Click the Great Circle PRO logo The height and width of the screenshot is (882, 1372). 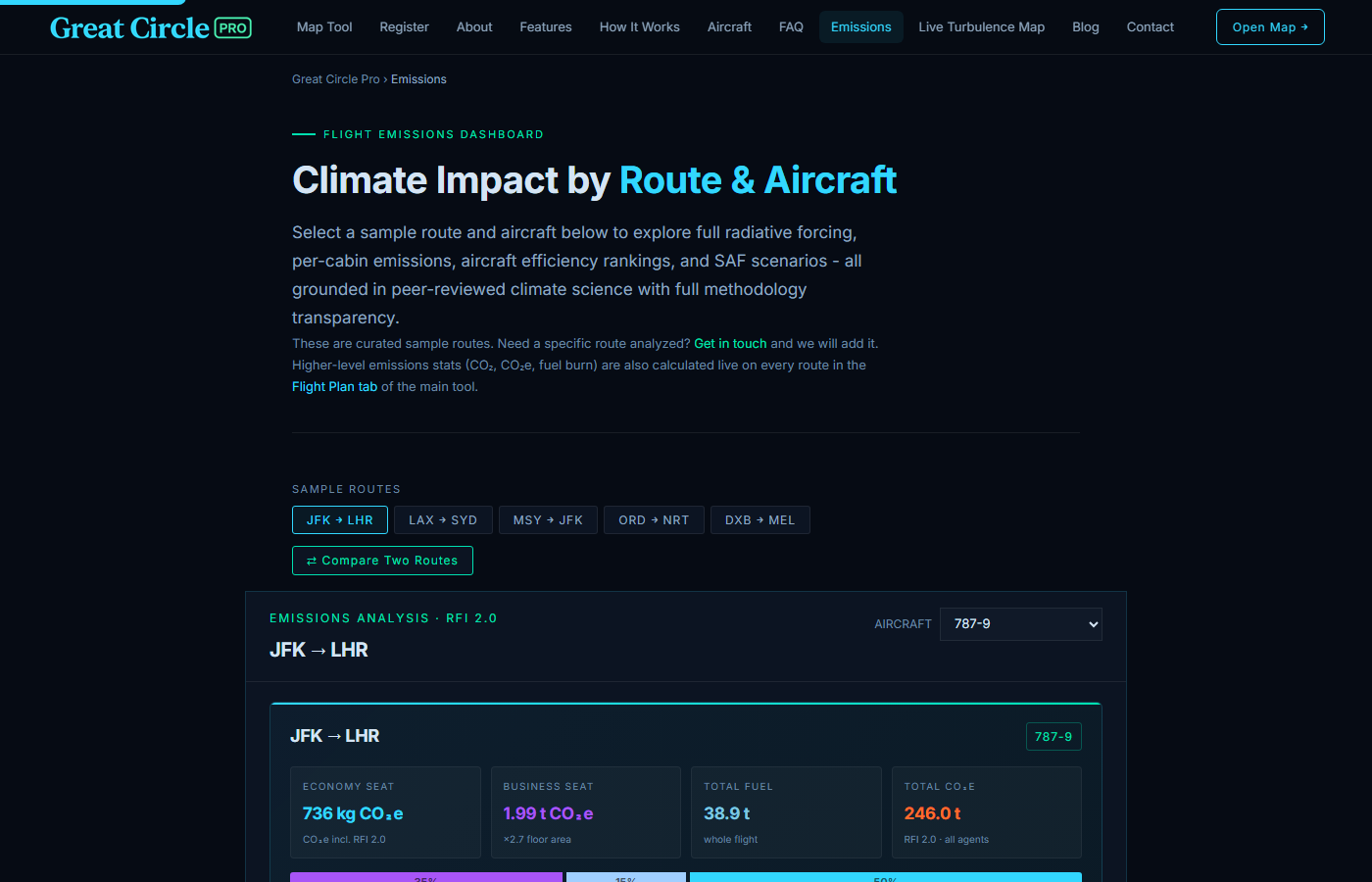click(x=151, y=27)
